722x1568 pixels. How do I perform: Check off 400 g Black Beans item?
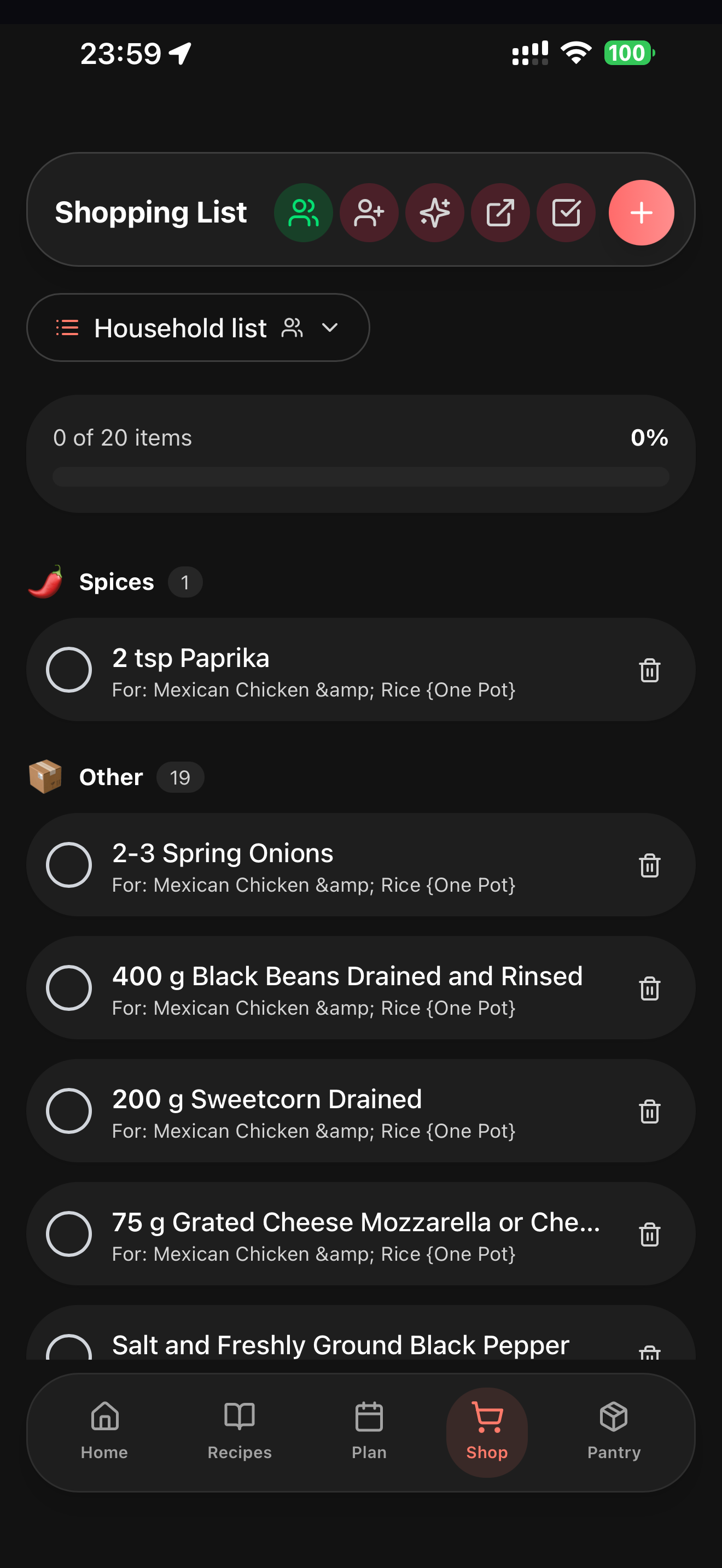69,988
